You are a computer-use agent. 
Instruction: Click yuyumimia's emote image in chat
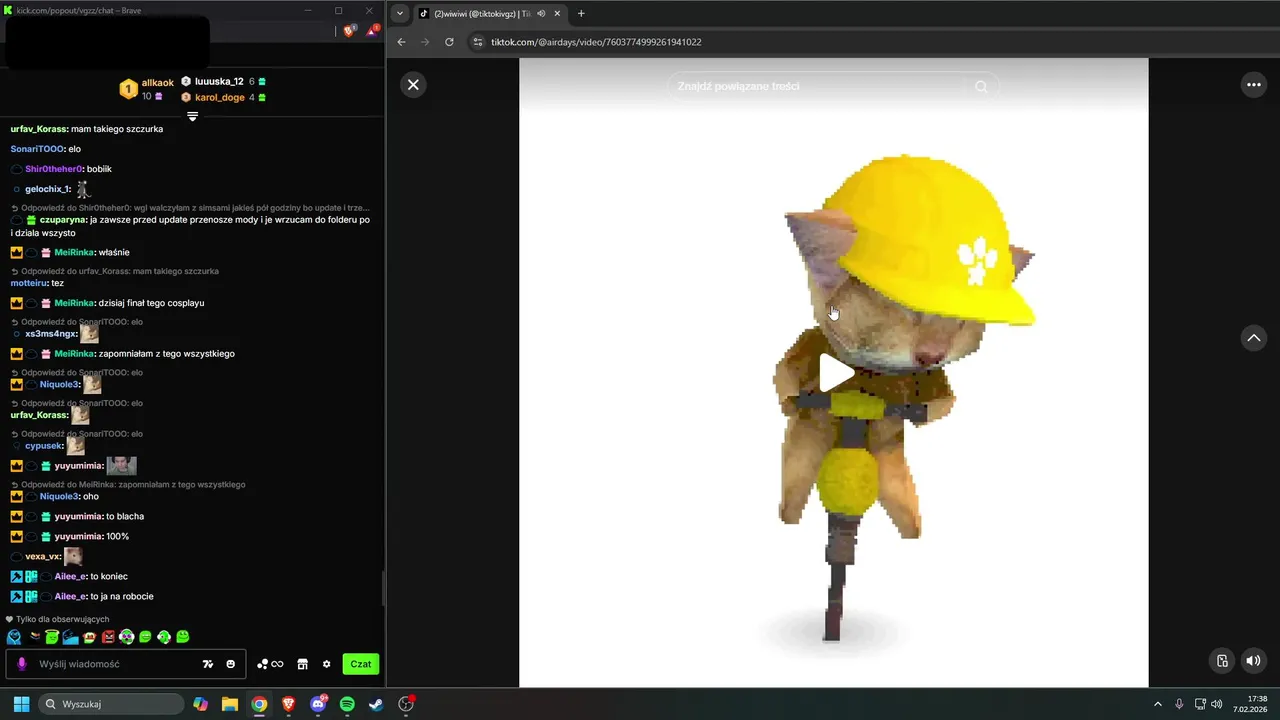(122, 465)
